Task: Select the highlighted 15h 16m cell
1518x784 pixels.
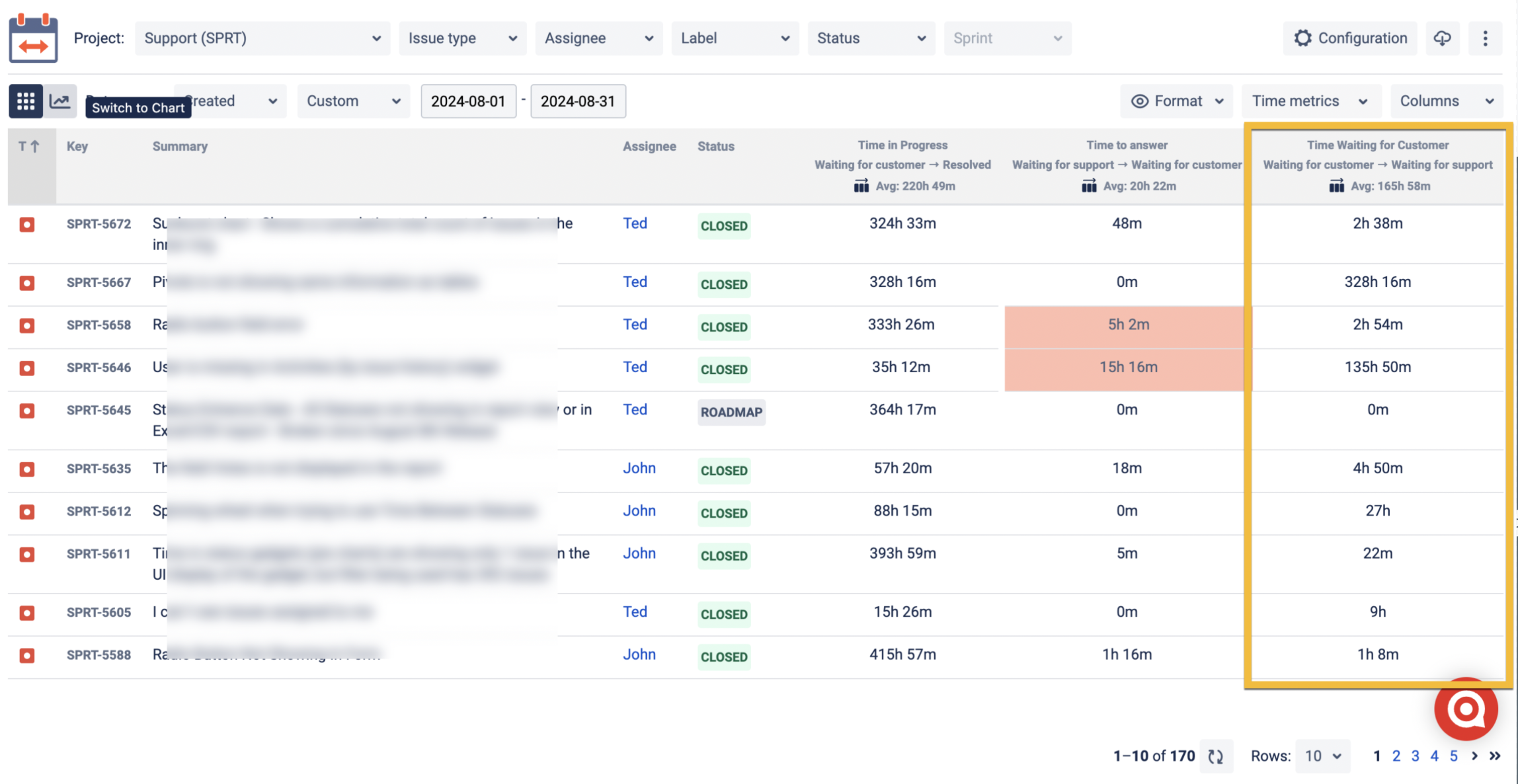Action: click(x=1127, y=368)
